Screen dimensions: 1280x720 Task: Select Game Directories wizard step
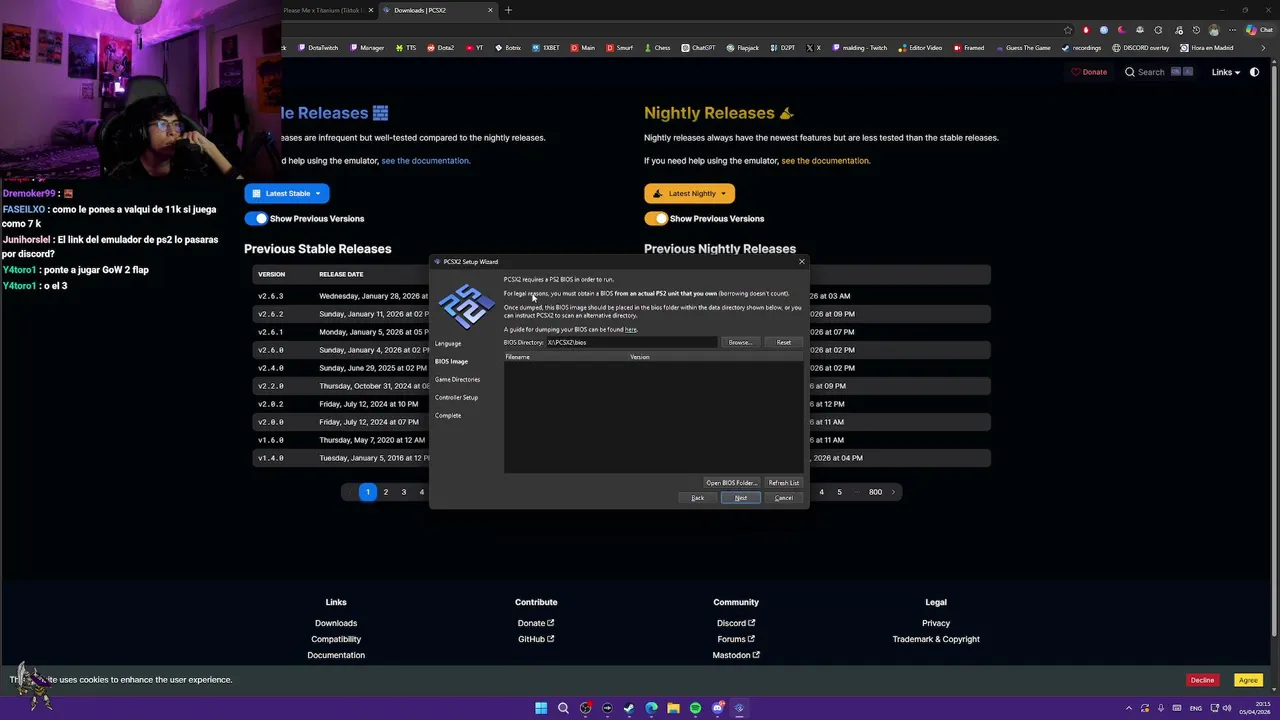pyautogui.click(x=457, y=379)
